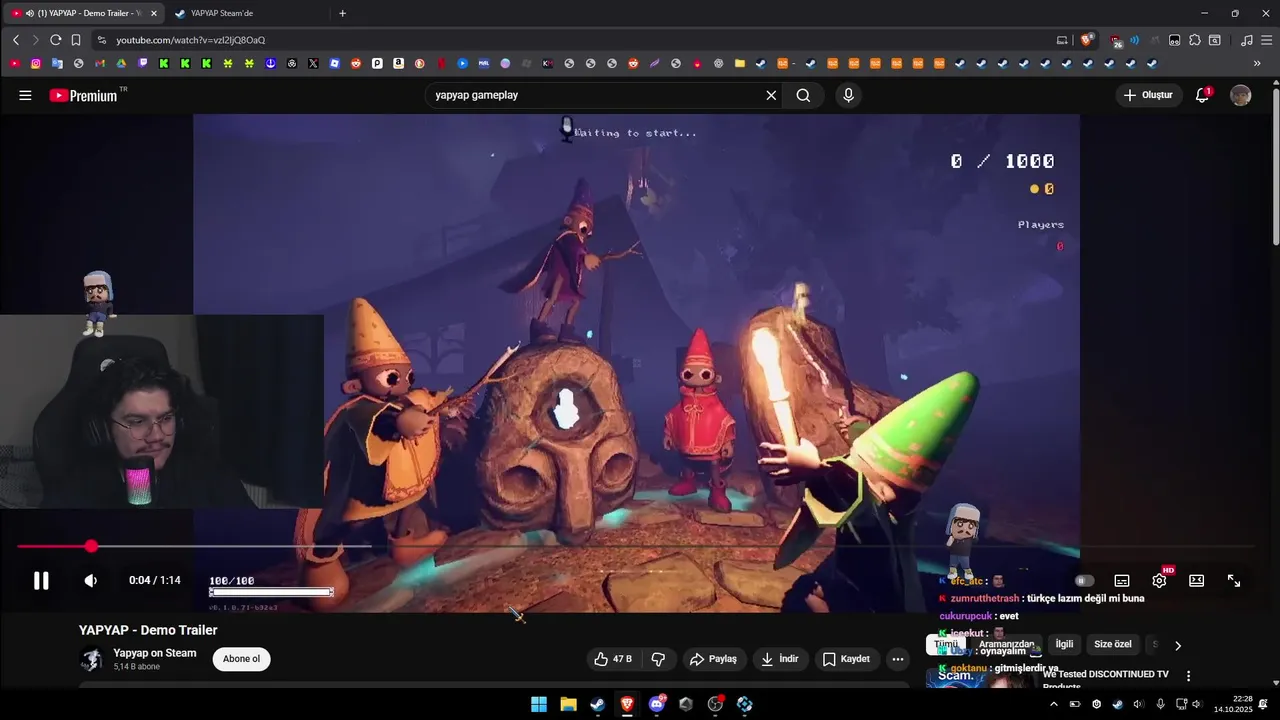Open the Gmail bookmark
Viewport: 1280px width, 720px height.
pyautogui.click(x=100, y=63)
